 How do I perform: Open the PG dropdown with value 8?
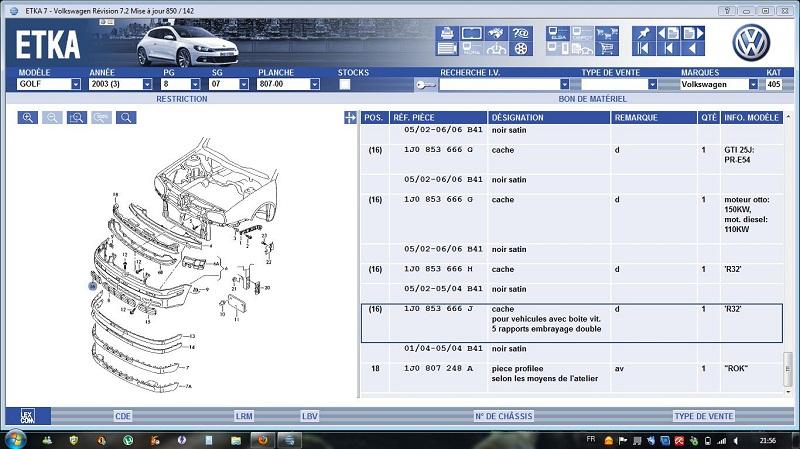(195, 84)
